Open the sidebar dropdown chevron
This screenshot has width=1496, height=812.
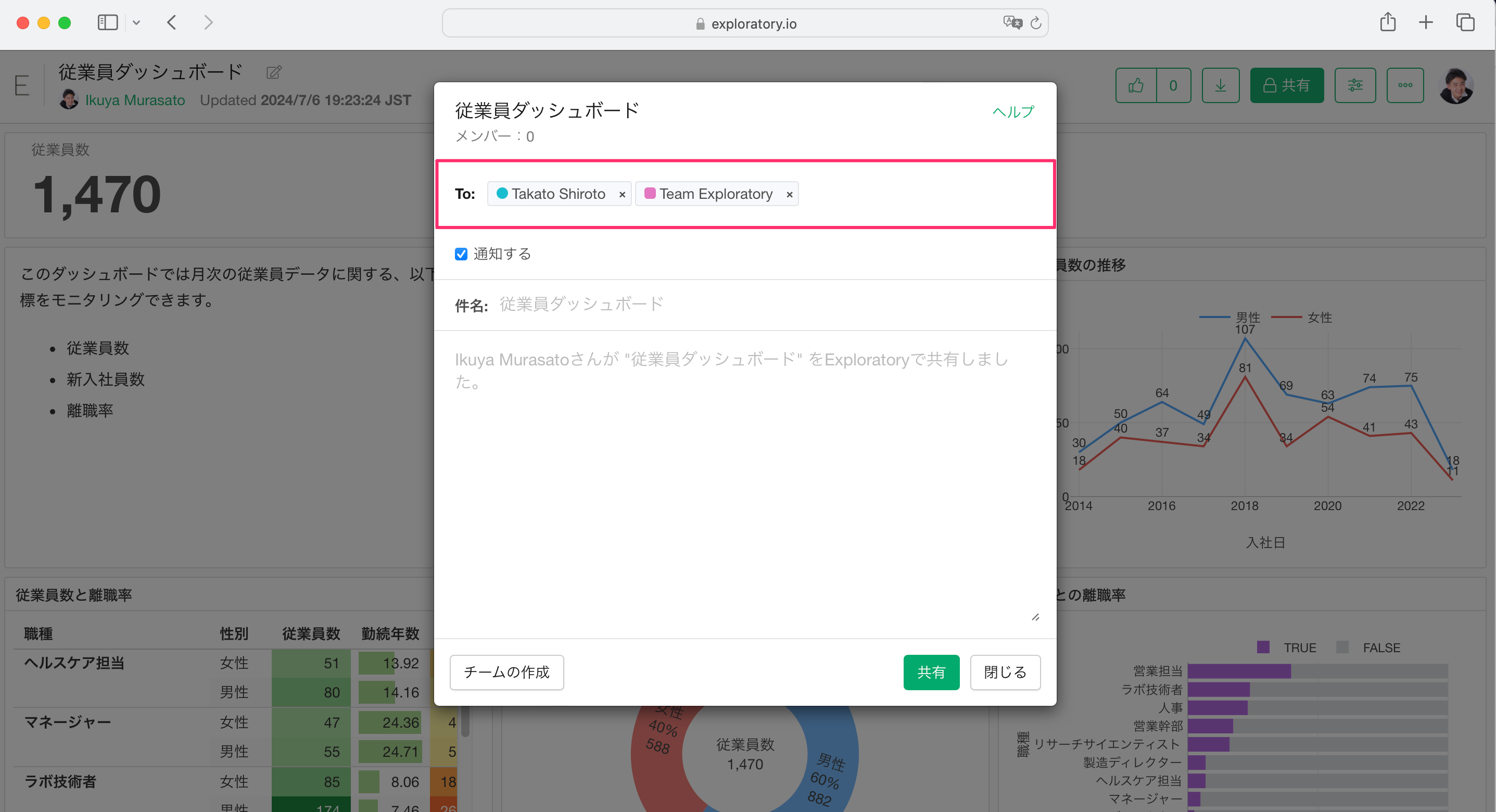click(136, 23)
